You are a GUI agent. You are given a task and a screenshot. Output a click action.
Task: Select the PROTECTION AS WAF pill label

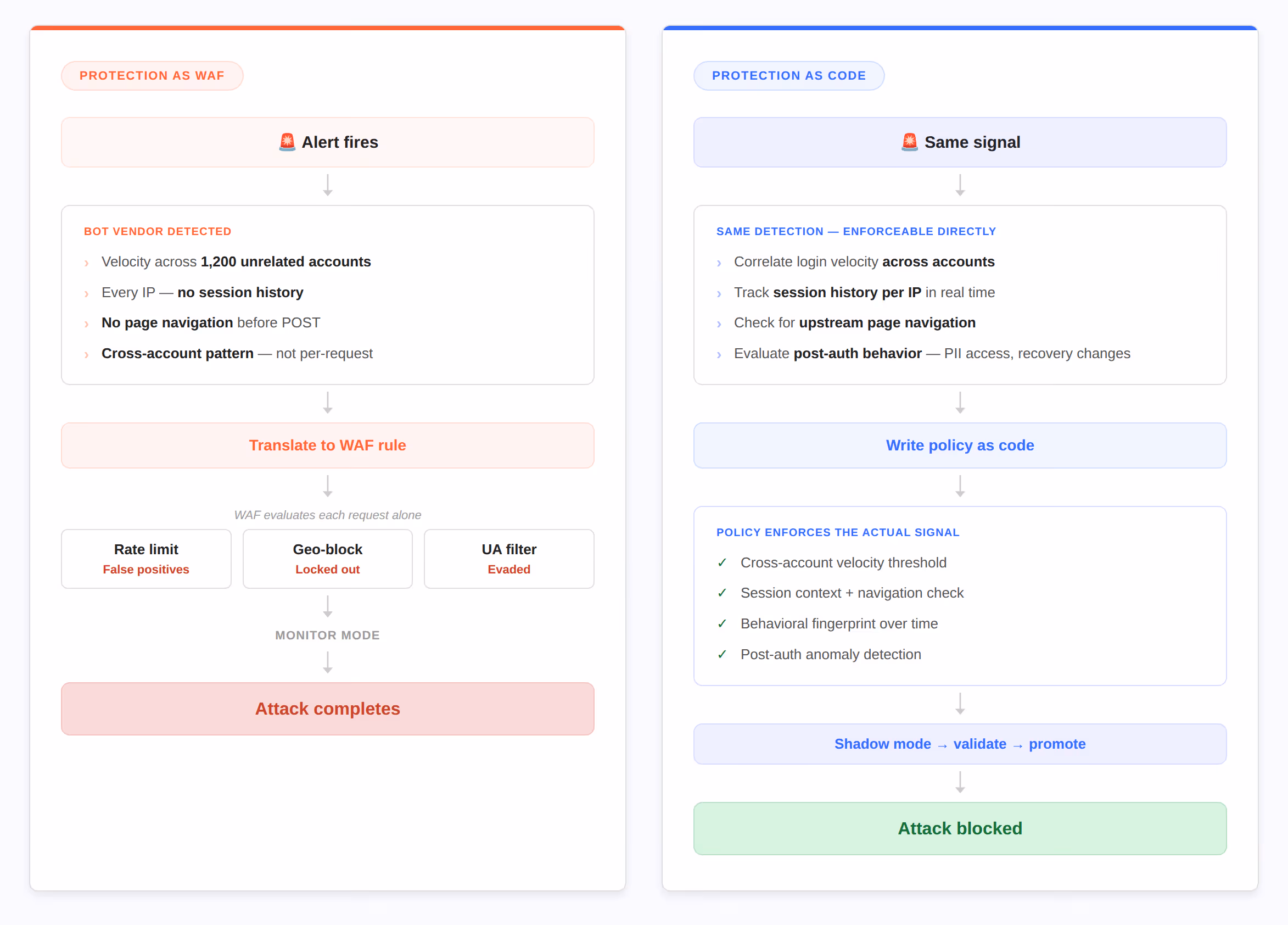click(x=152, y=76)
